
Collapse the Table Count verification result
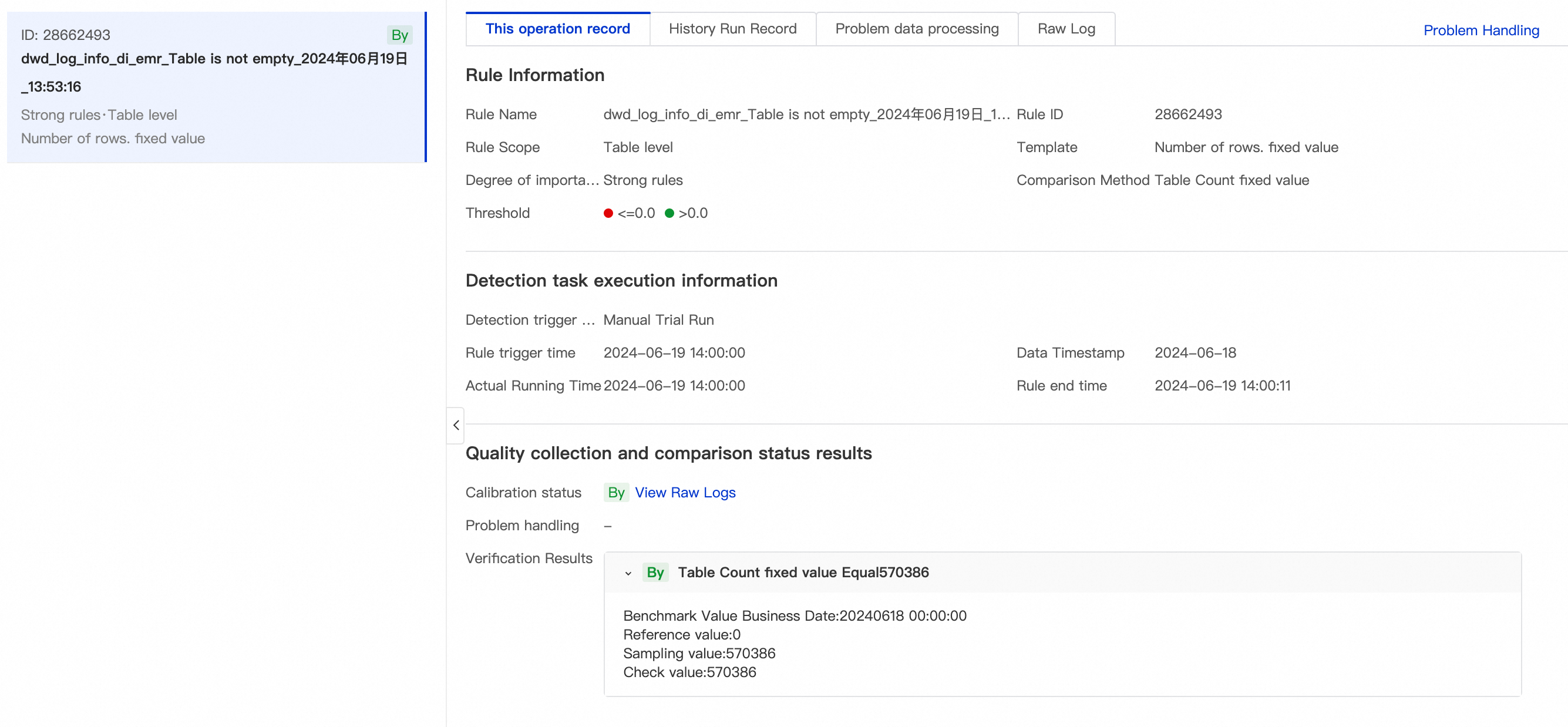tap(628, 573)
